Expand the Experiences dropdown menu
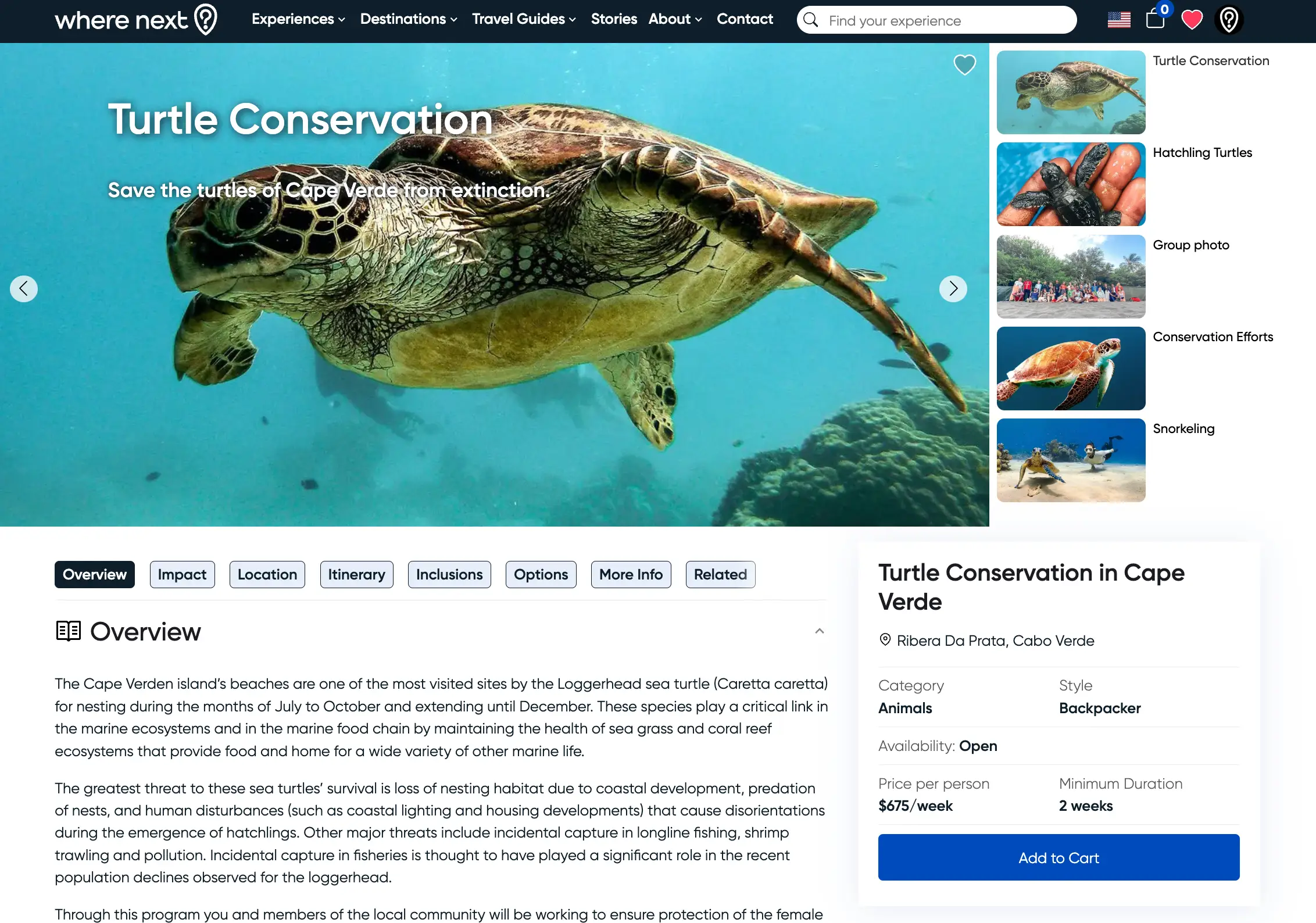The width and height of the screenshot is (1316, 923). point(298,19)
